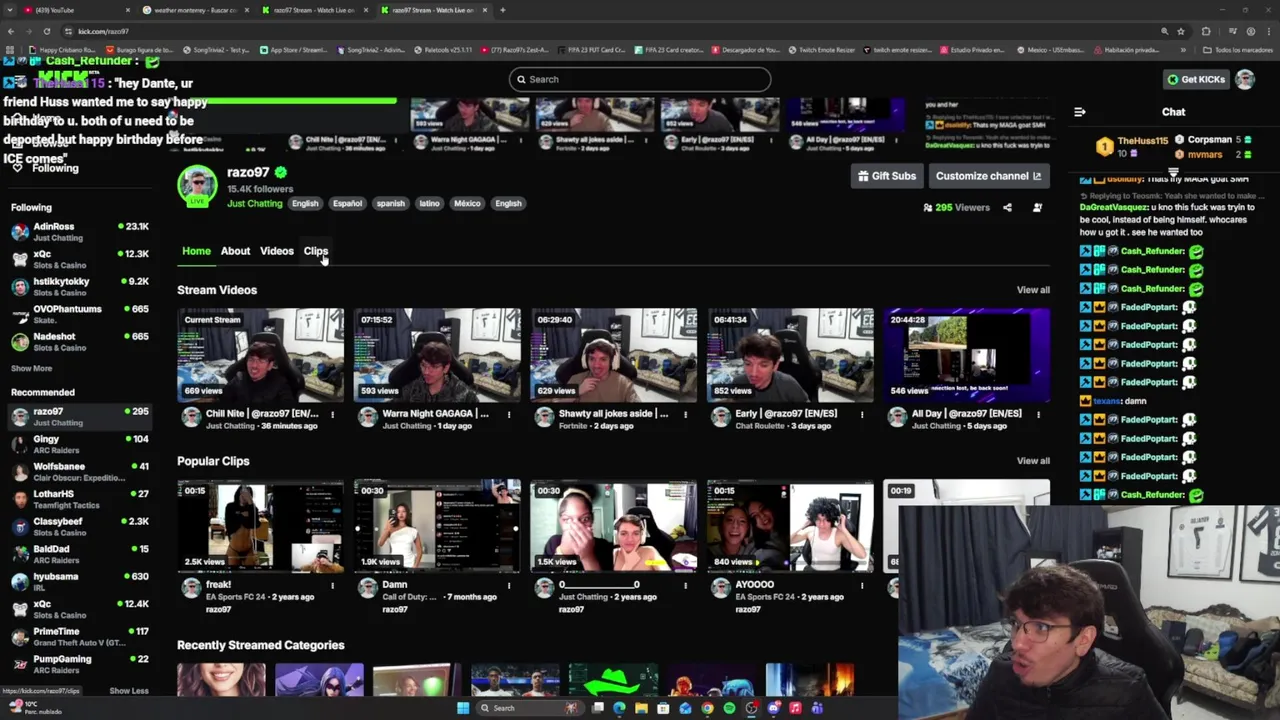
Task: Play the 'freak!' clip thumbnail
Action: click(260, 526)
